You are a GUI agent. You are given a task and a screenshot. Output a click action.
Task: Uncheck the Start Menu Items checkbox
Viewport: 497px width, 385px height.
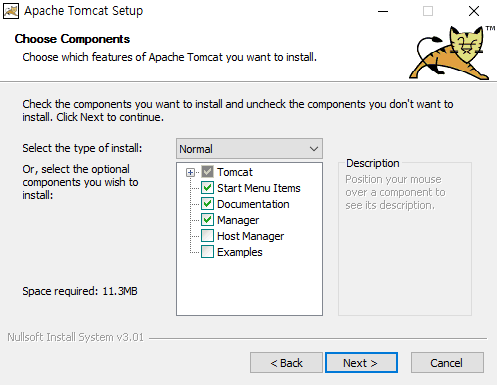point(207,188)
